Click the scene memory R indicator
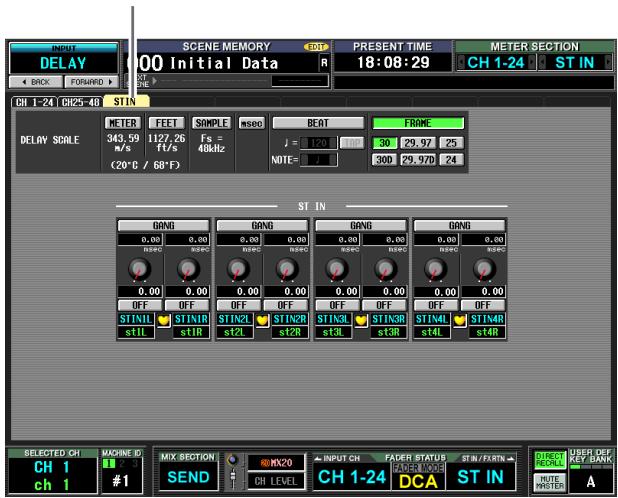618x498 pixels. pyautogui.click(x=324, y=63)
